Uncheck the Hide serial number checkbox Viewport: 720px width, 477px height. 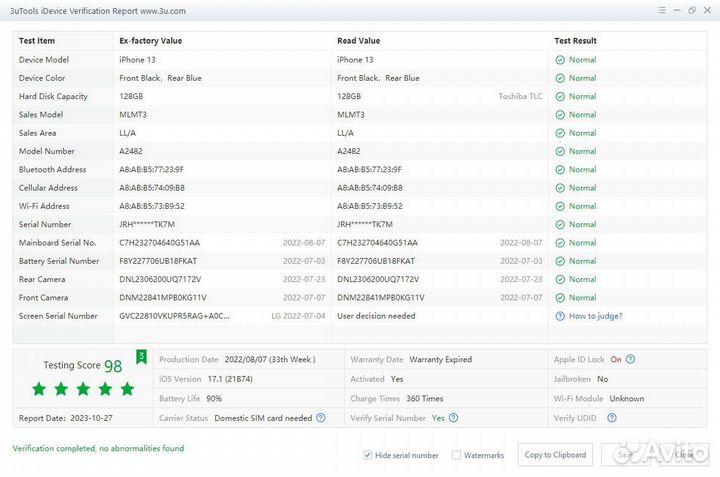(367, 455)
